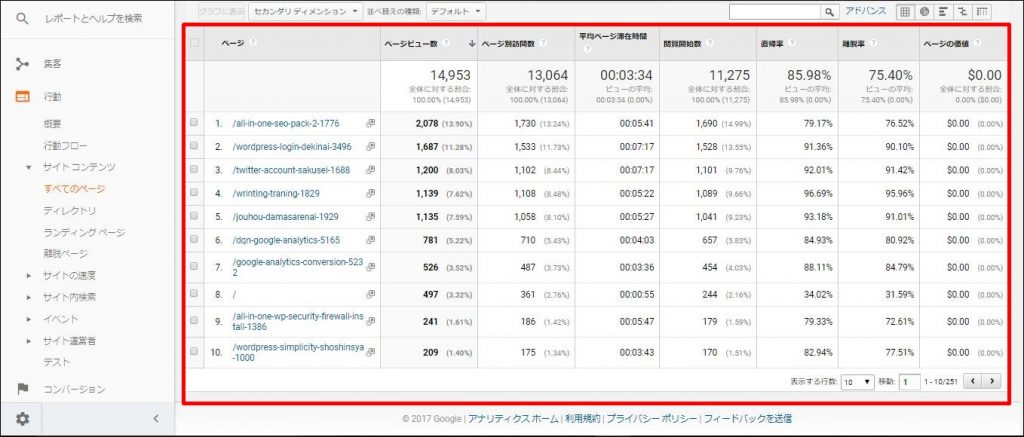Viewport: 1024px width, 437px height.
Task: Open the 利用規約 footer link
Action: point(583,419)
